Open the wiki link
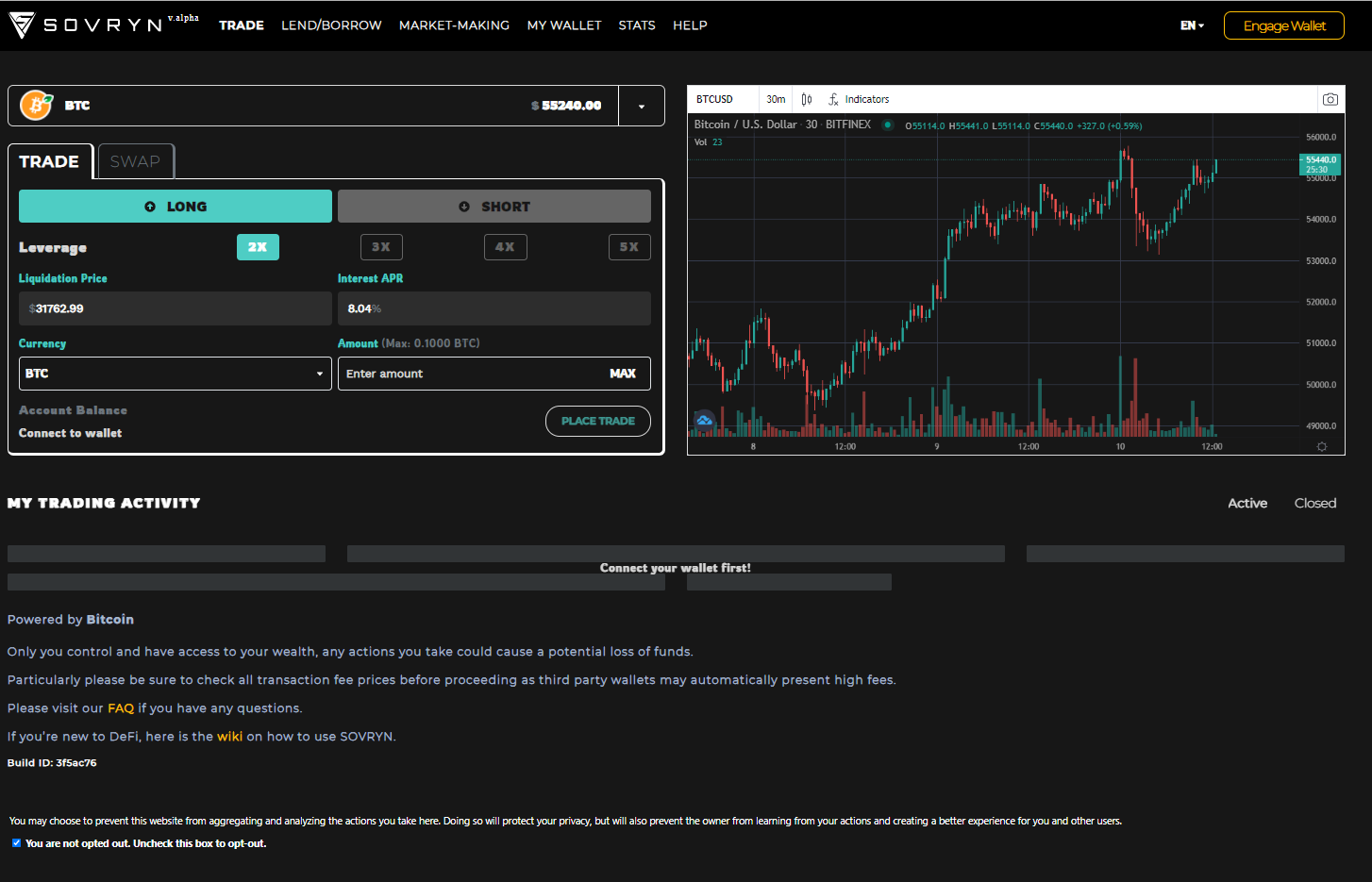Viewport: 1372px width, 882px height. tap(230, 737)
